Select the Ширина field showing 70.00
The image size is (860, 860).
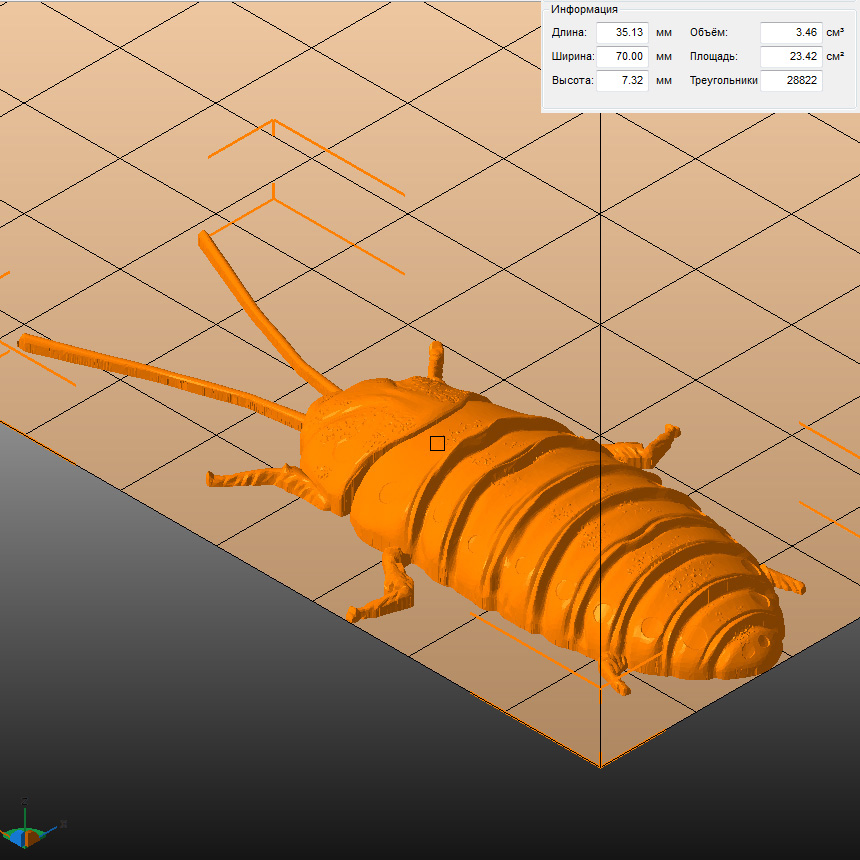click(x=622, y=57)
